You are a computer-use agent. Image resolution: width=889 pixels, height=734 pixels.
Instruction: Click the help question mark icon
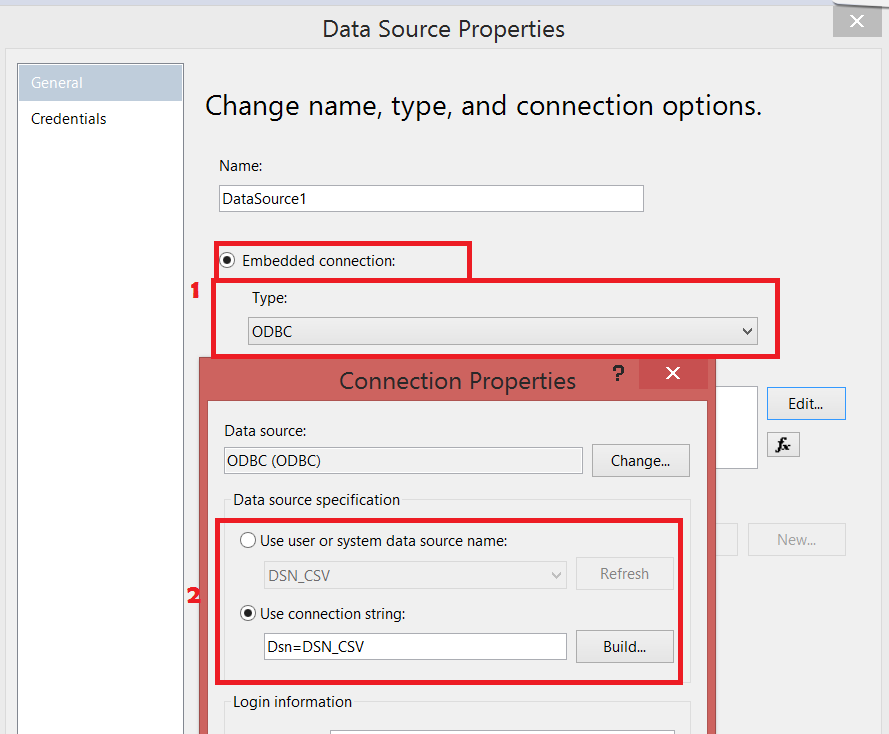click(x=618, y=374)
